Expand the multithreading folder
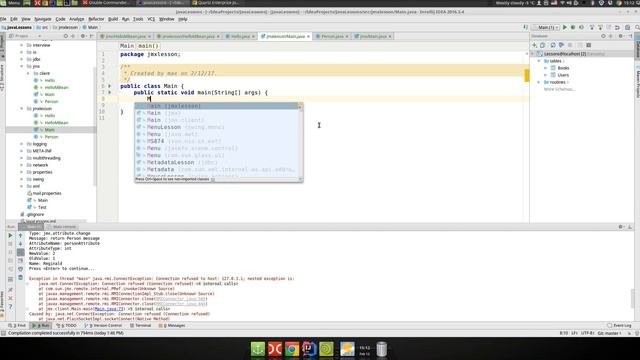This screenshot has width=640, height=360. tap(22, 158)
